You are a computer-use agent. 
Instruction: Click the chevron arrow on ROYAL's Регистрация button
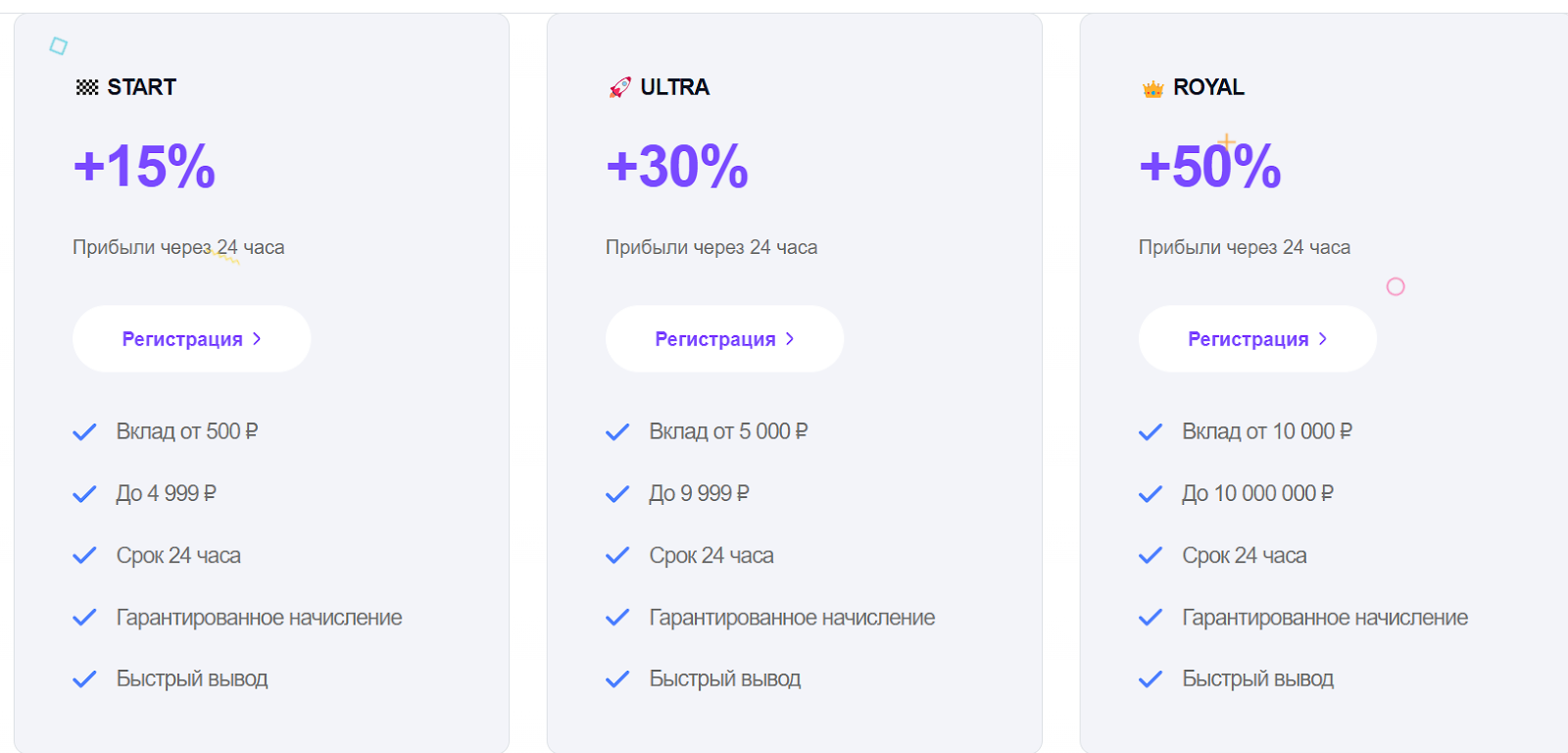[x=1323, y=338]
